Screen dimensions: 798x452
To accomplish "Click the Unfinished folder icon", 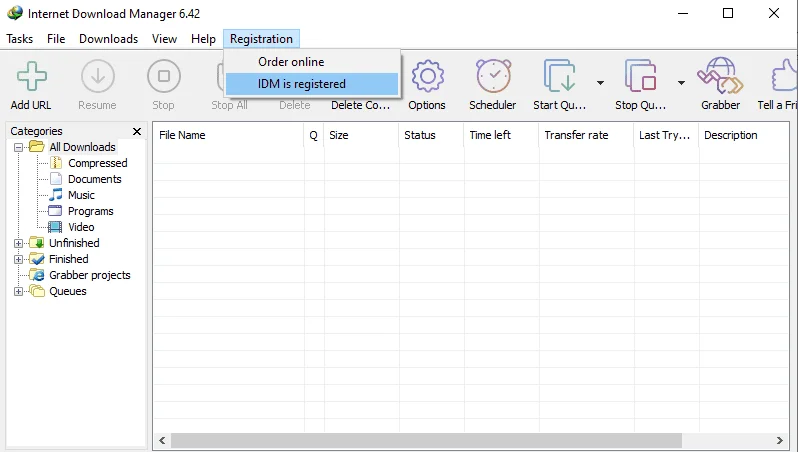I will (37, 243).
